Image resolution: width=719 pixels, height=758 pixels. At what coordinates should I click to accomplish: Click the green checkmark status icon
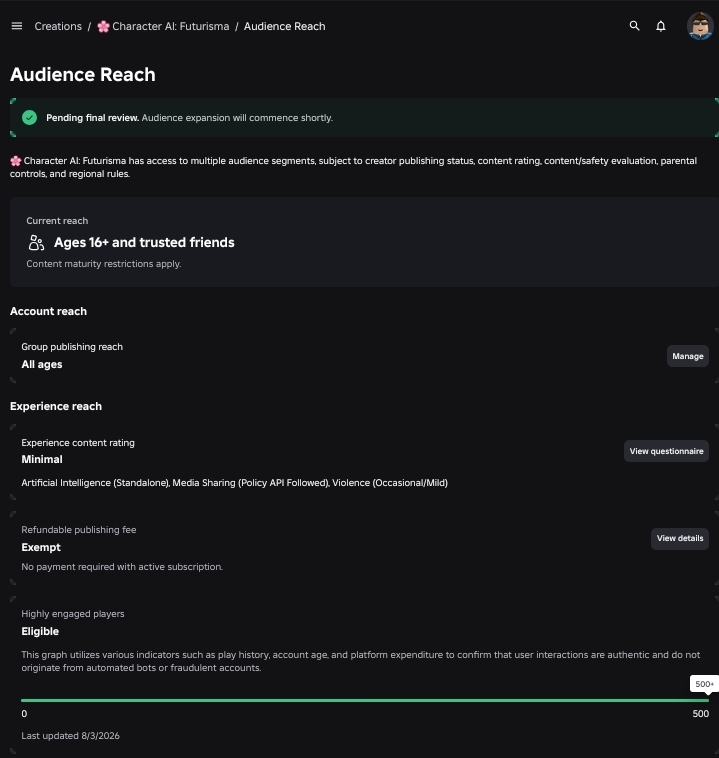point(29,117)
